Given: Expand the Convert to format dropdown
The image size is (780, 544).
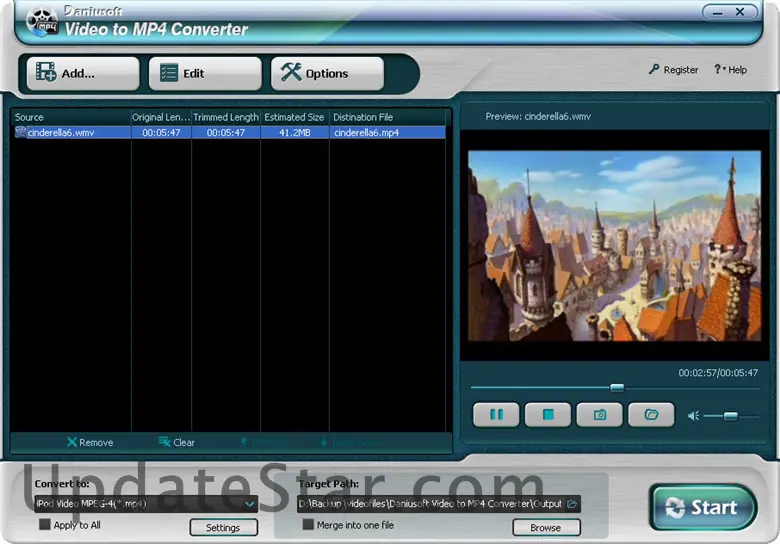Looking at the screenshot, I should 249,504.
